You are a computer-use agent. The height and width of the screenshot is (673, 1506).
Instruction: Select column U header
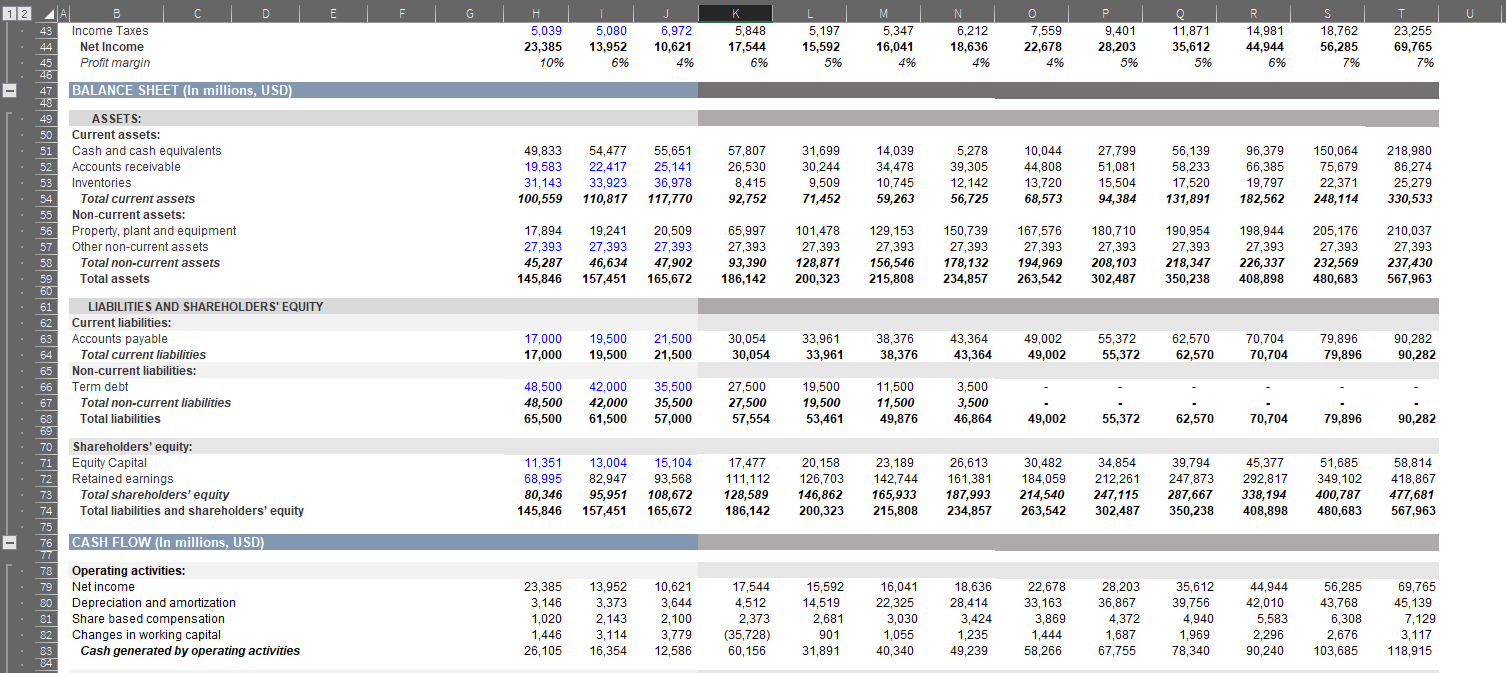pyautogui.click(x=1468, y=12)
